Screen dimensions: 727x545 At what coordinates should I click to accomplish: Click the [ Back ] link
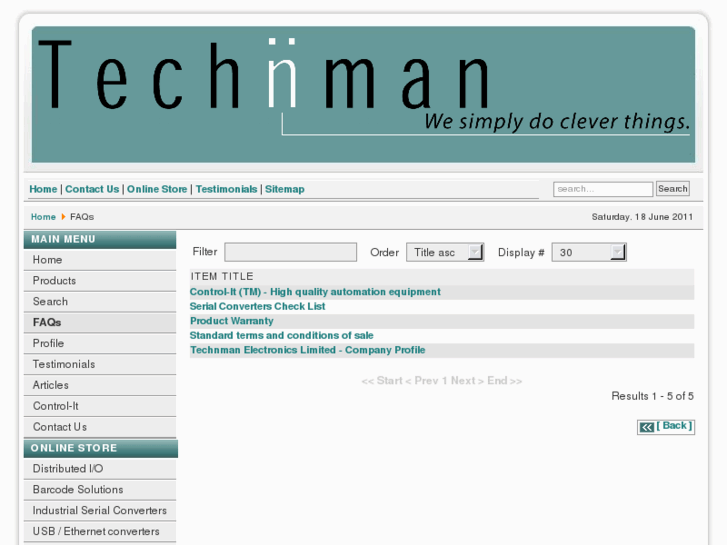coord(674,426)
